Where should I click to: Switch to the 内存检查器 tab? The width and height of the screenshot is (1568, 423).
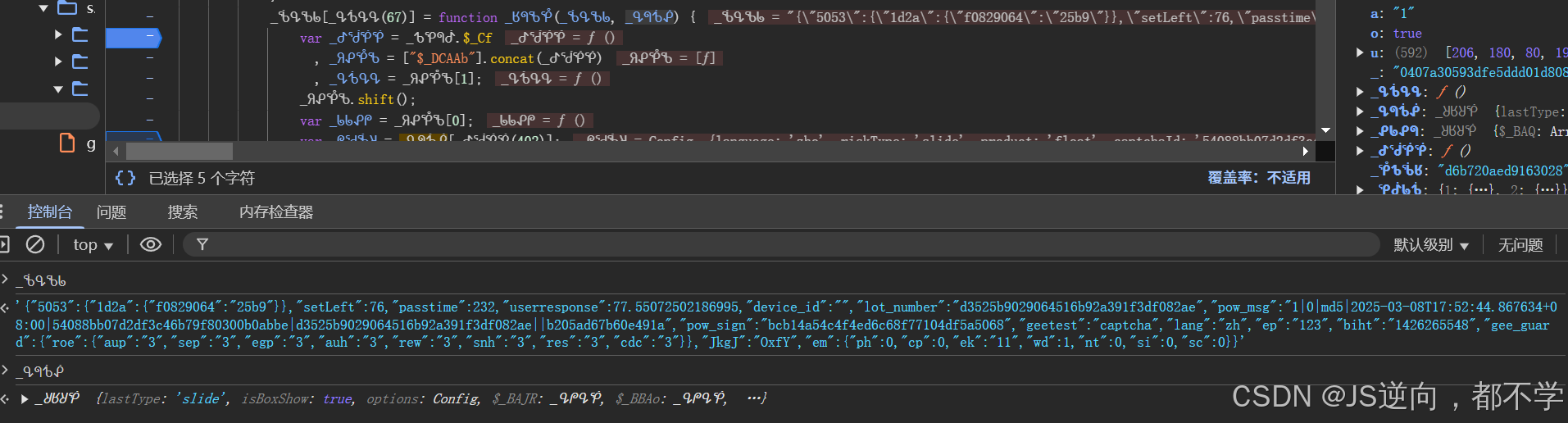276,212
